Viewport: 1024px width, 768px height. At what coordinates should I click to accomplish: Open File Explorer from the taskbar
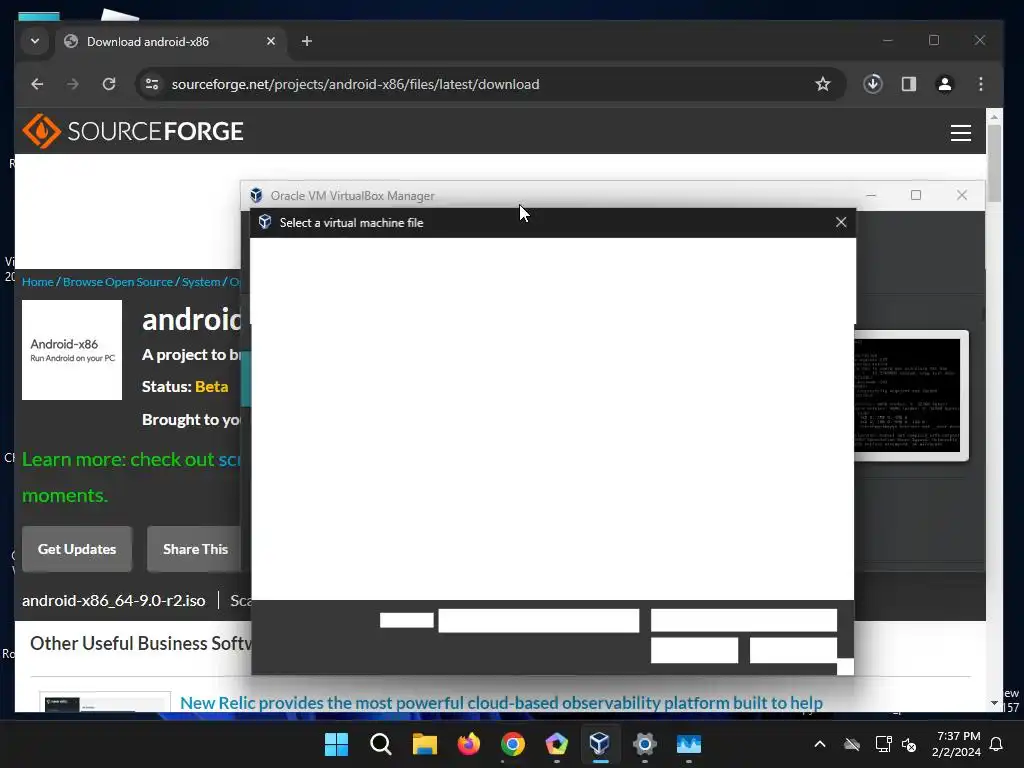[424, 744]
